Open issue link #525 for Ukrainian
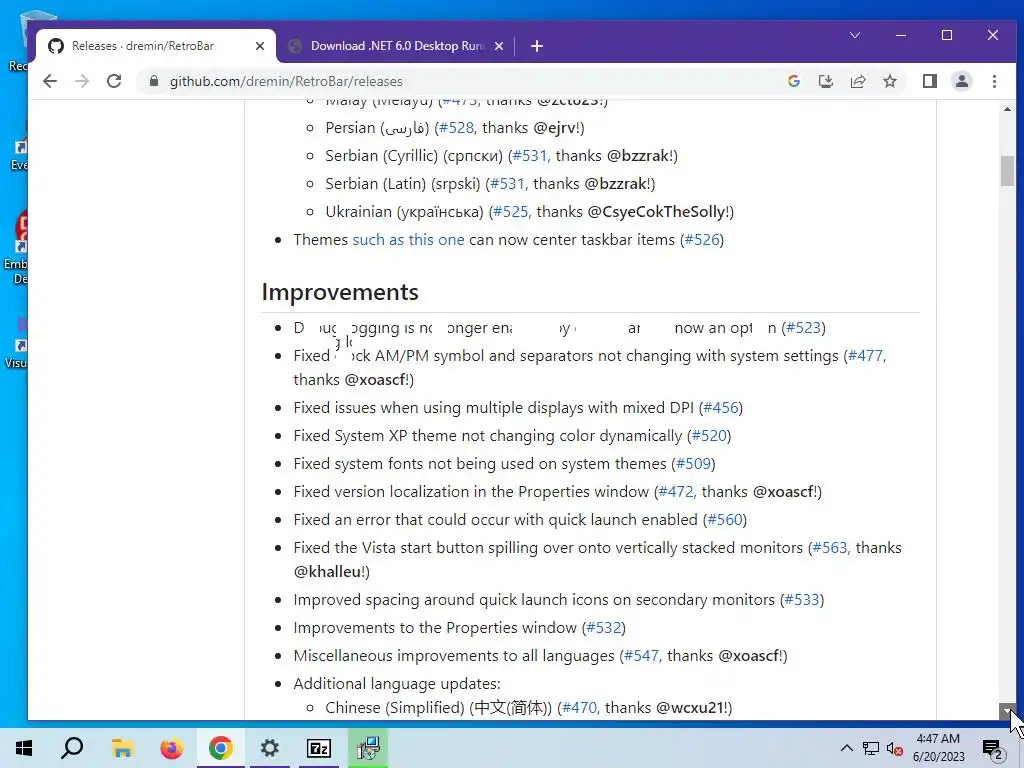Image resolution: width=1024 pixels, height=768 pixels. [510, 212]
